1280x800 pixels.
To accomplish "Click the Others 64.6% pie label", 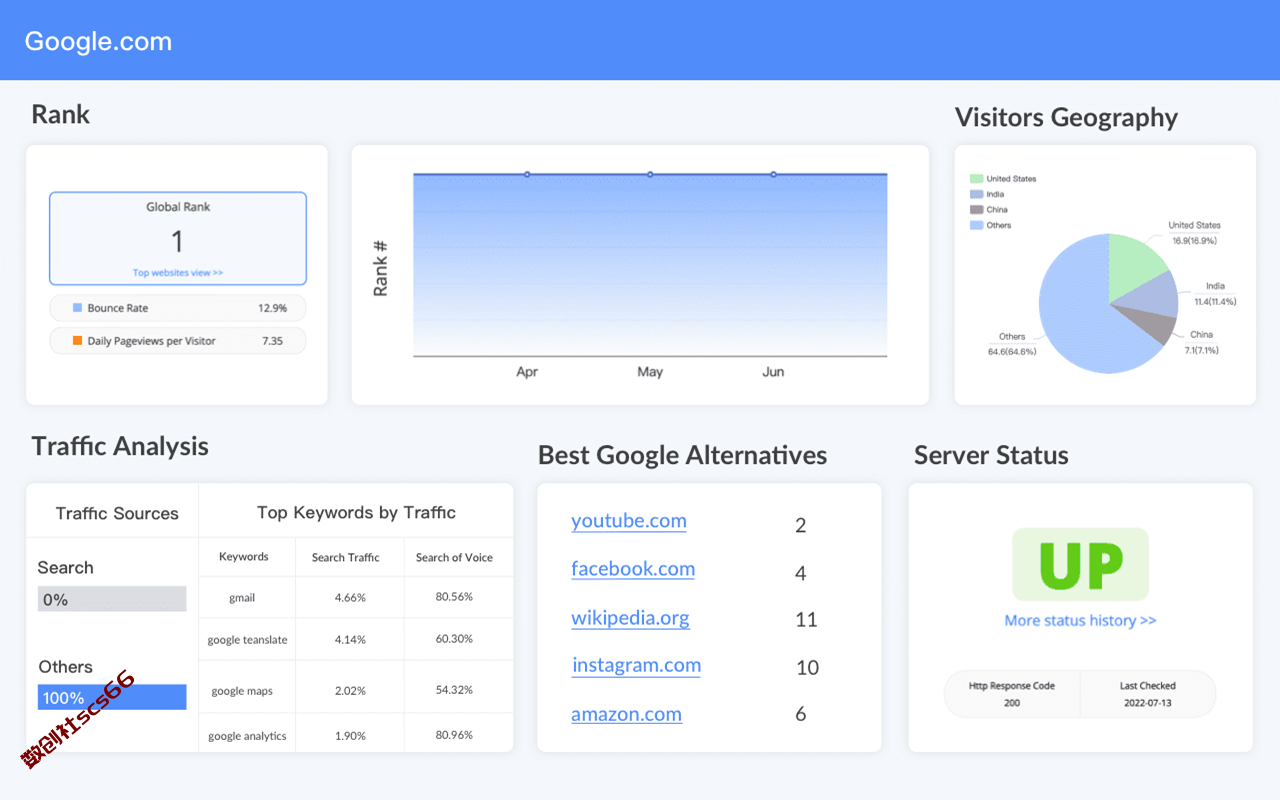I will pyautogui.click(x=1012, y=344).
